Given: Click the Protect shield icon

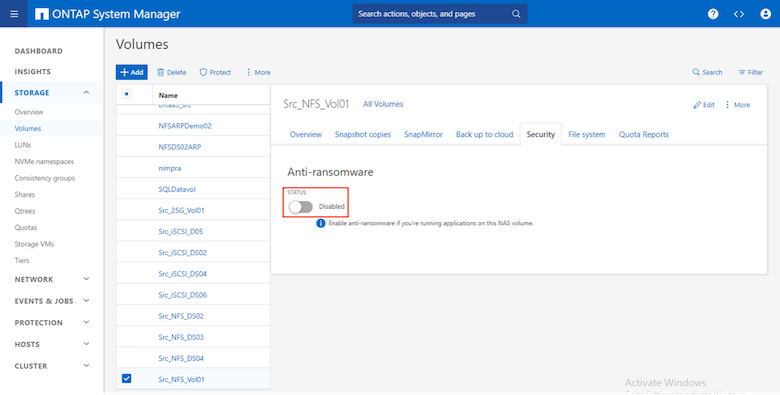Looking at the screenshot, I should [x=203, y=72].
